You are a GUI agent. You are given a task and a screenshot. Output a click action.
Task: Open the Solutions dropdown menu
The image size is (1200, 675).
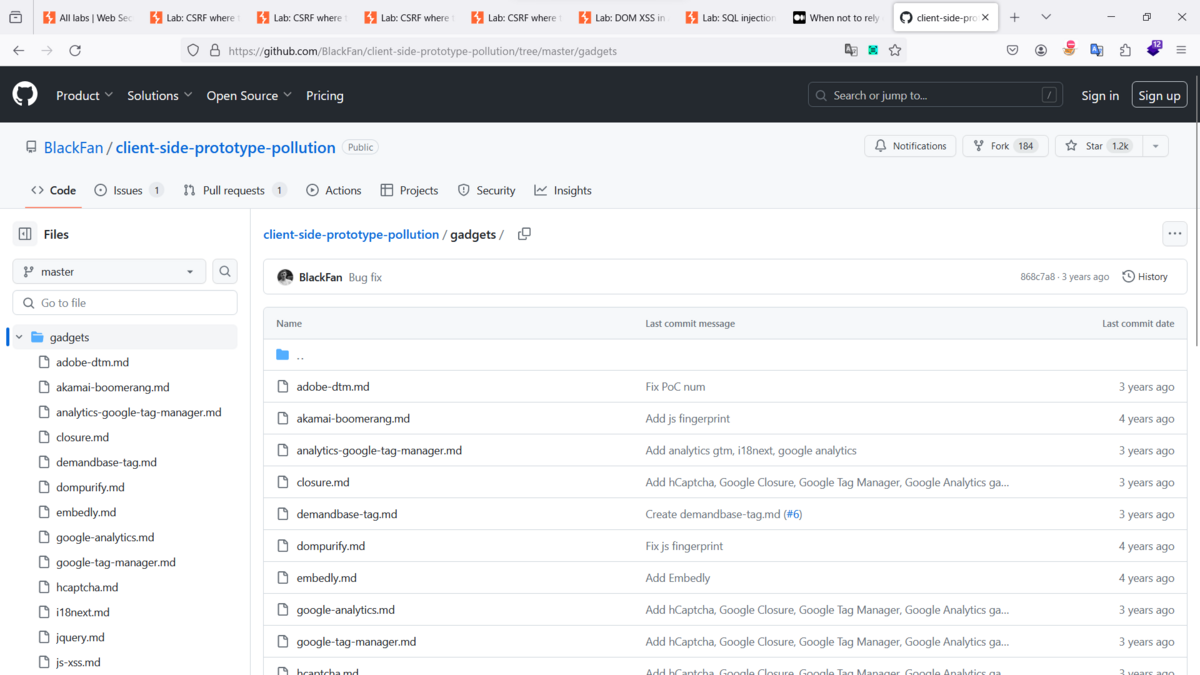click(160, 95)
